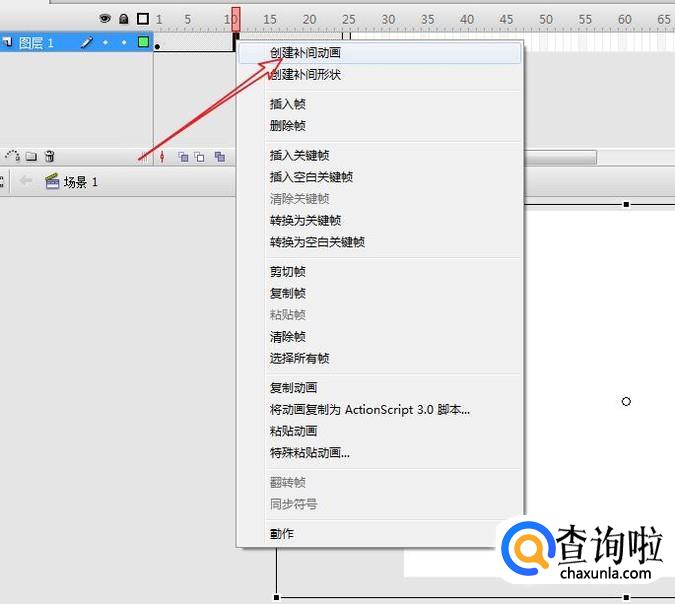Select greyed 同步符号 menu entry

[380, 504]
